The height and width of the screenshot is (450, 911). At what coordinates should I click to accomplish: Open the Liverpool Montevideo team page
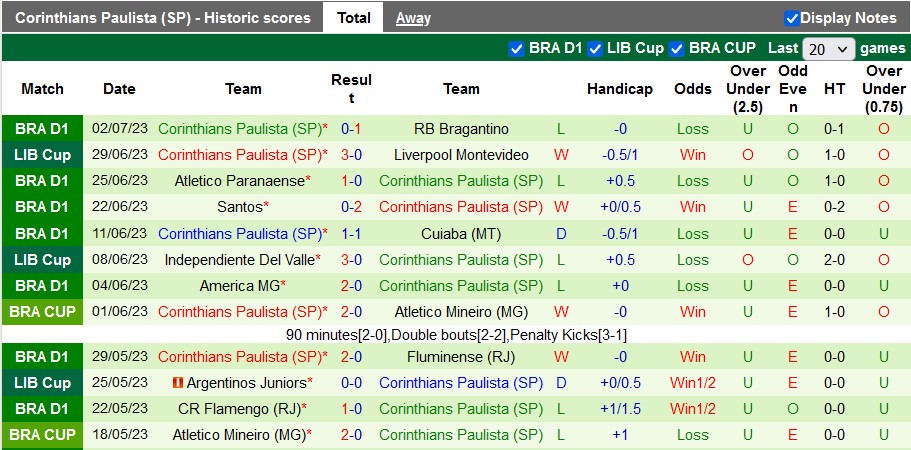tap(461, 155)
